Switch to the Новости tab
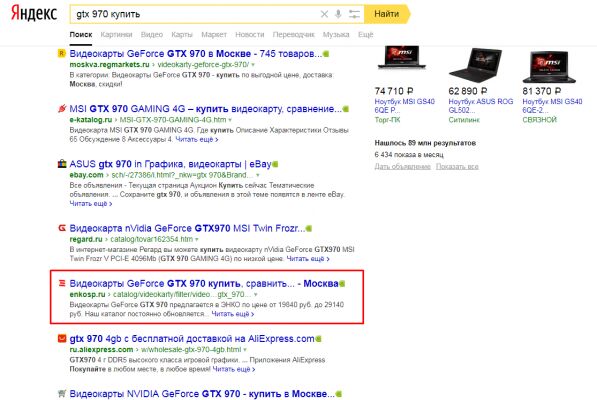The height and width of the screenshot is (400, 597). 250,34
